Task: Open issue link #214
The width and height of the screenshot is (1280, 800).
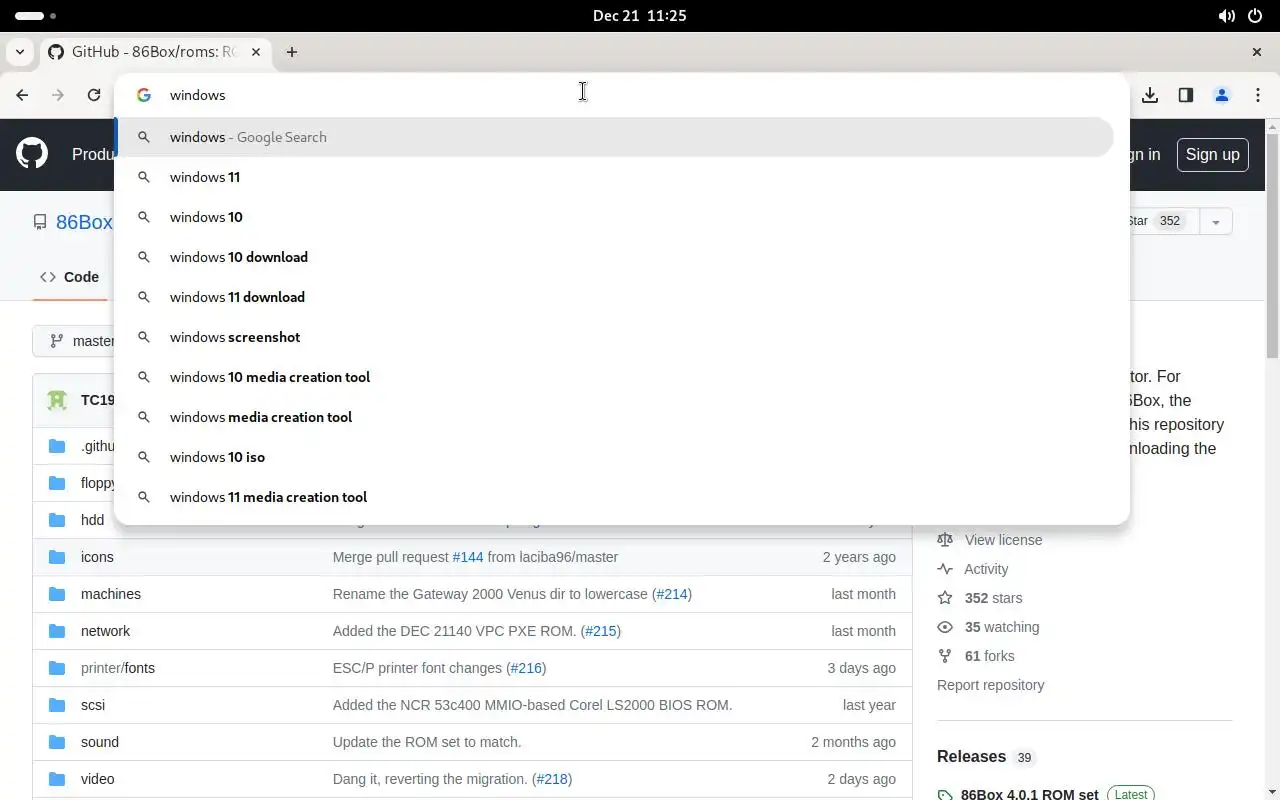Action: tap(672, 594)
